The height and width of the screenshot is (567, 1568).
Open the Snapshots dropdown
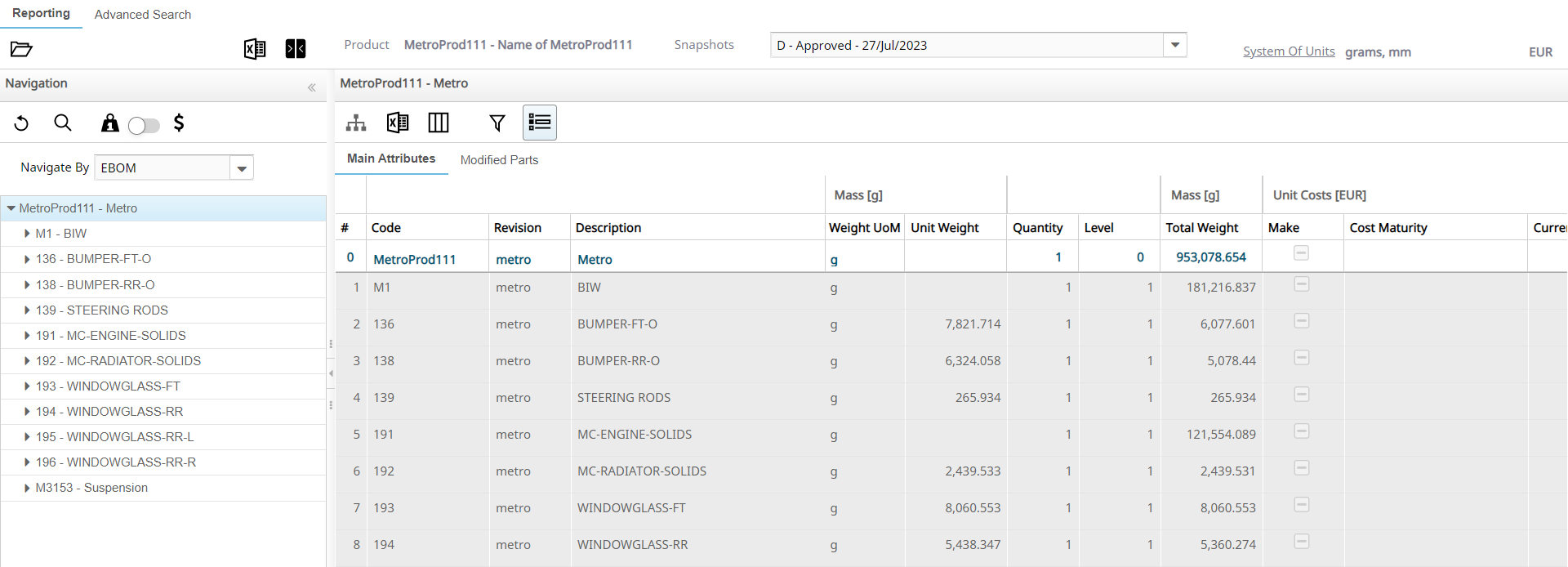pos(1174,45)
